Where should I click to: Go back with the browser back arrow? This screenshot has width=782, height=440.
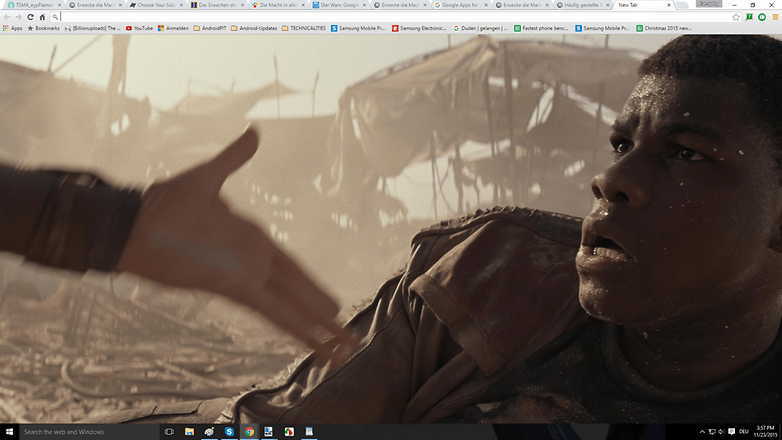click(7, 17)
